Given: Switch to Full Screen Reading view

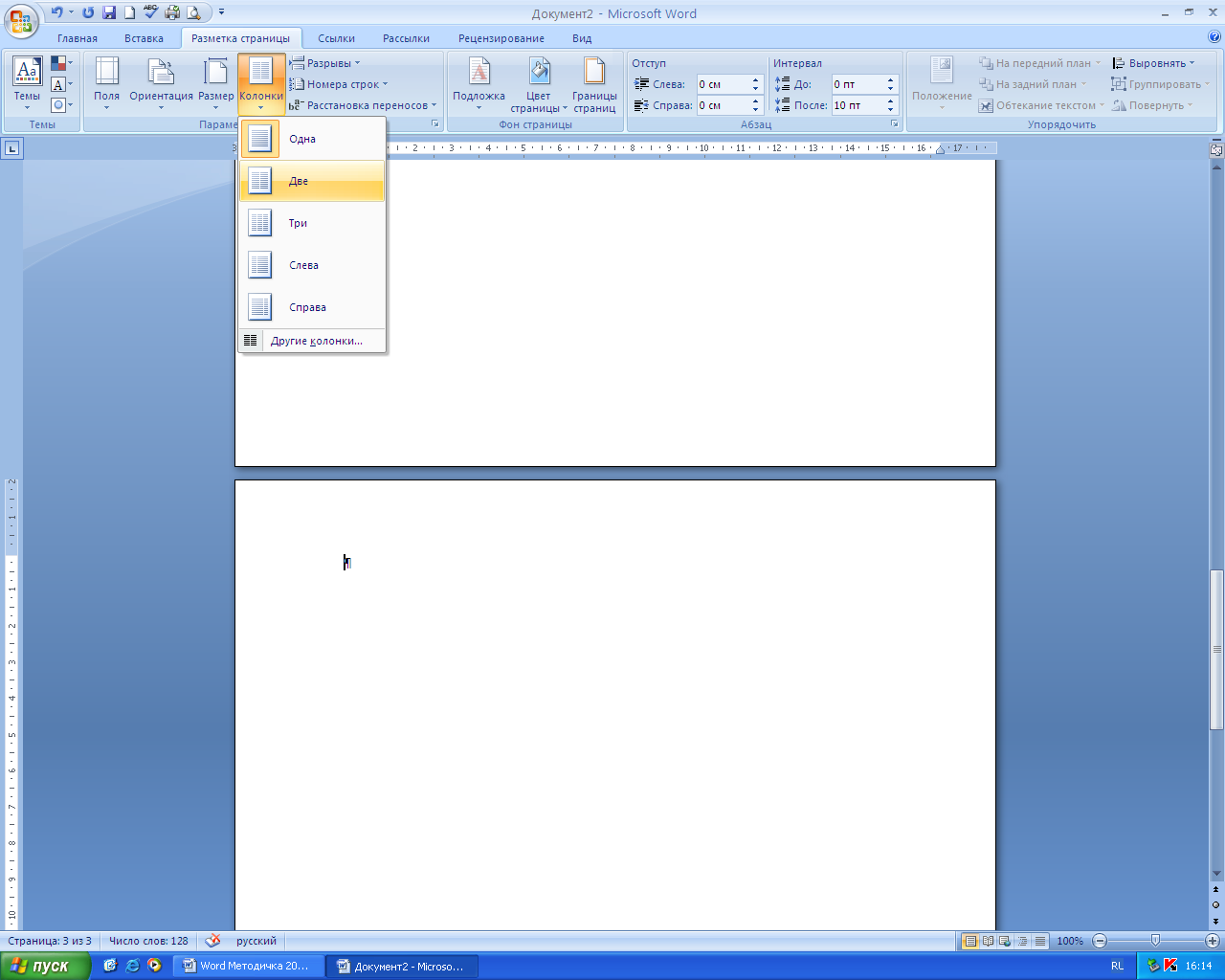Looking at the screenshot, I should point(988,941).
